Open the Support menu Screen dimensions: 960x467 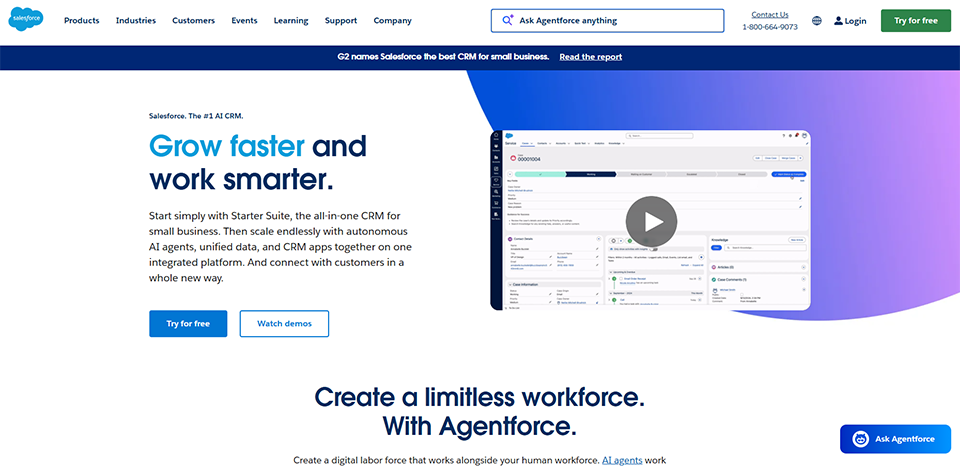[x=341, y=20]
